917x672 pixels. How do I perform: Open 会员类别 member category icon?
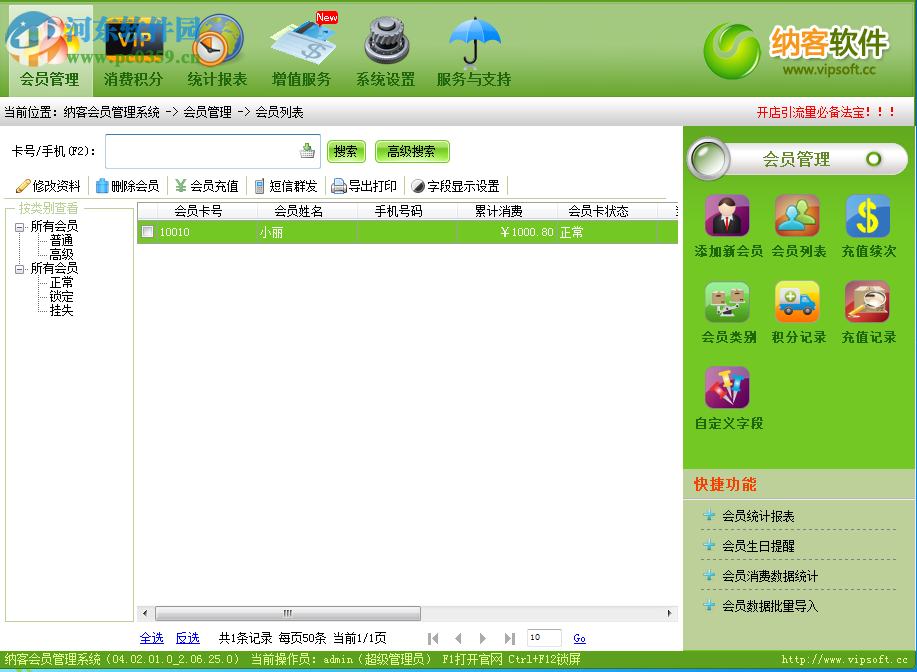coord(726,302)
